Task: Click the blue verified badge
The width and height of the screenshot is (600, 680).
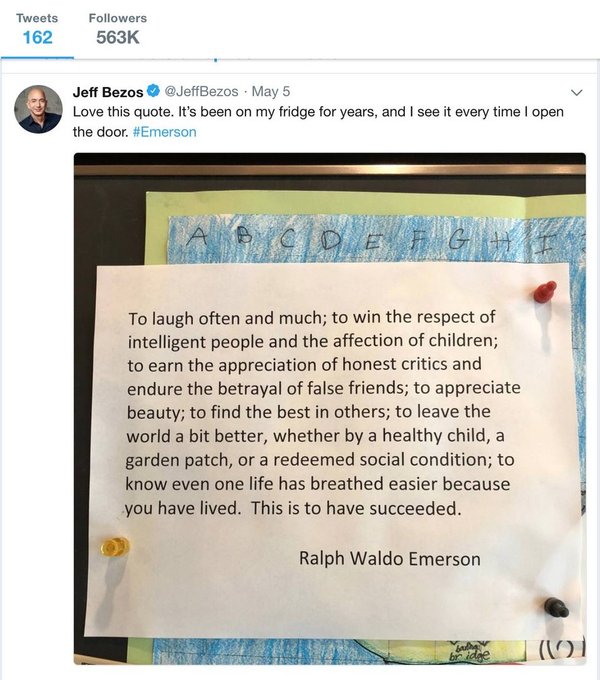Action: click(x=152, y=92)
